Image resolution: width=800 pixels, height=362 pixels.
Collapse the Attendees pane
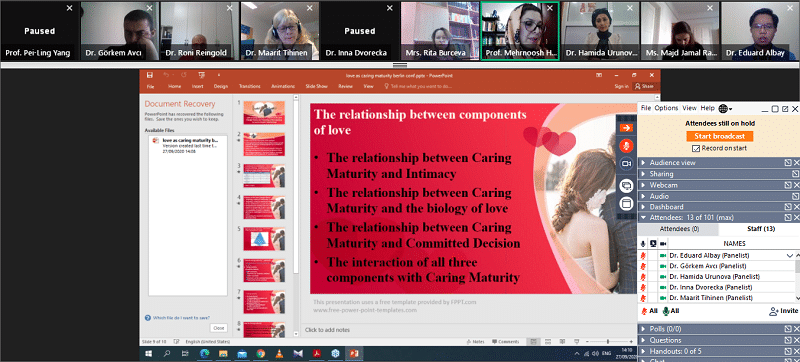pos(643,218)
